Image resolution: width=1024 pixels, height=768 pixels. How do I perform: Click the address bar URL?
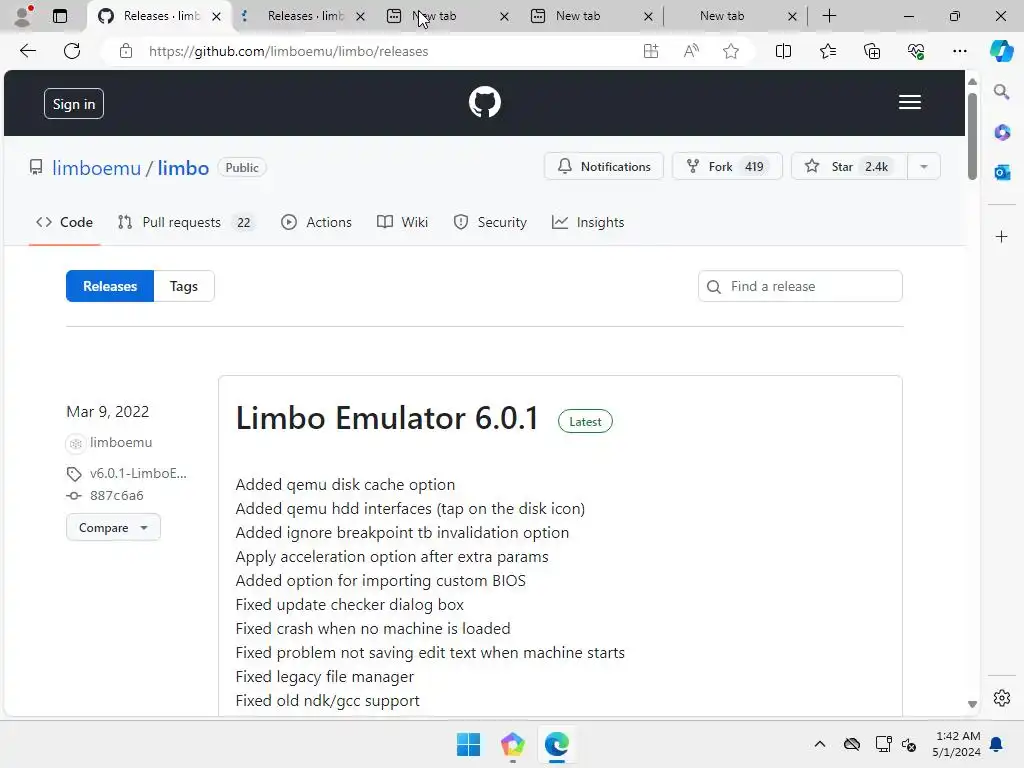(x=288, y=51)
